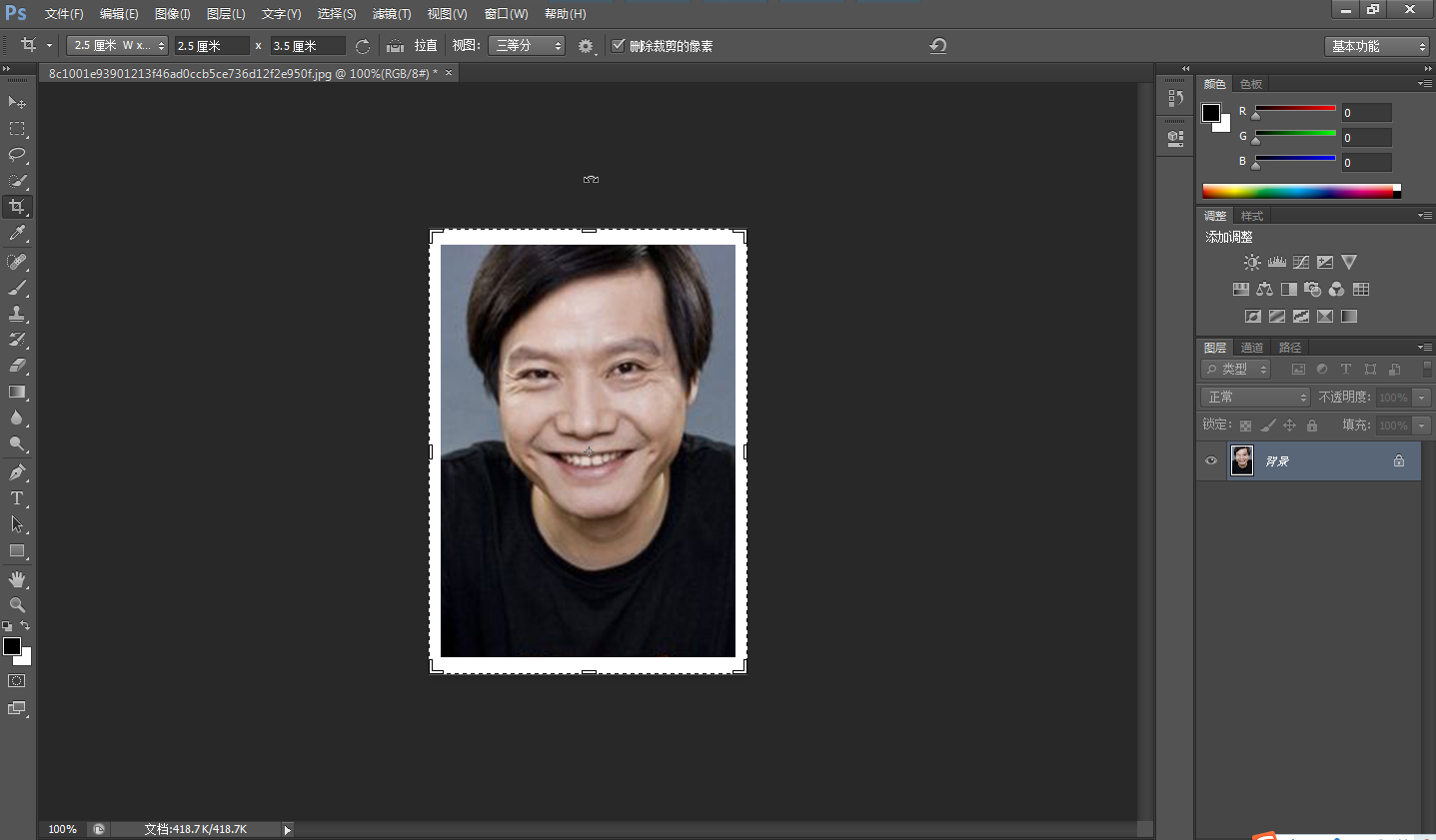Image resolution: width=1436 pixels, height=840 pixels.
Task: Toggle lock image pixels brush icon
Action: pos(1268,425)
